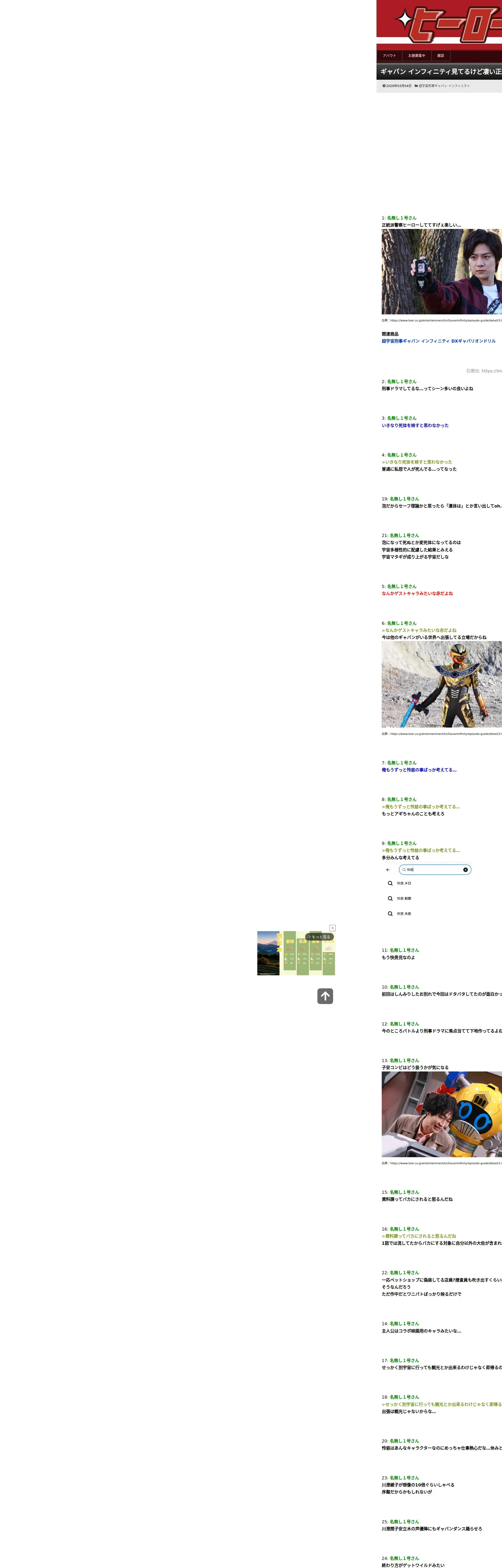Click the clock icon beside post date
Viewport: 502px width, 1568px height.
[x=384, y=86]
